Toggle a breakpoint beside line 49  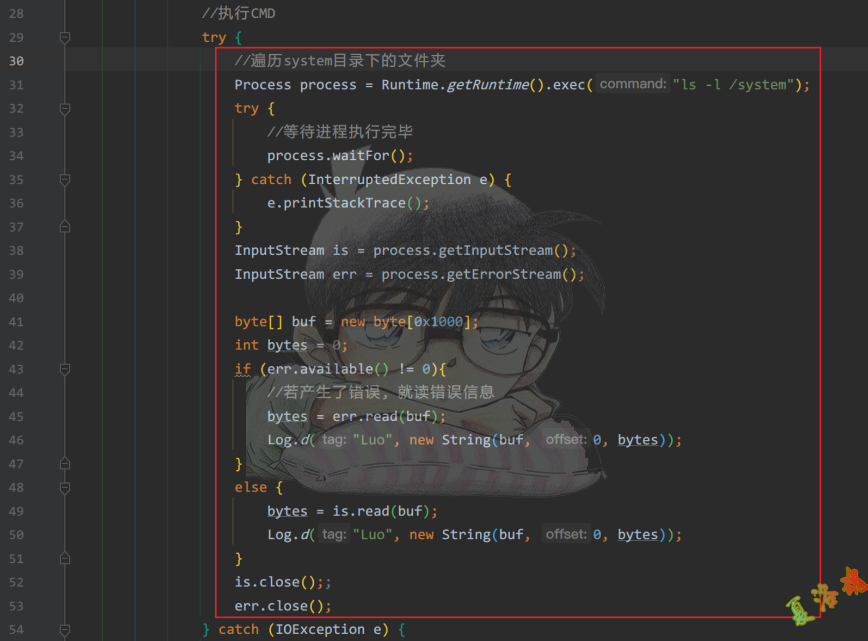(x=40, y=510)
